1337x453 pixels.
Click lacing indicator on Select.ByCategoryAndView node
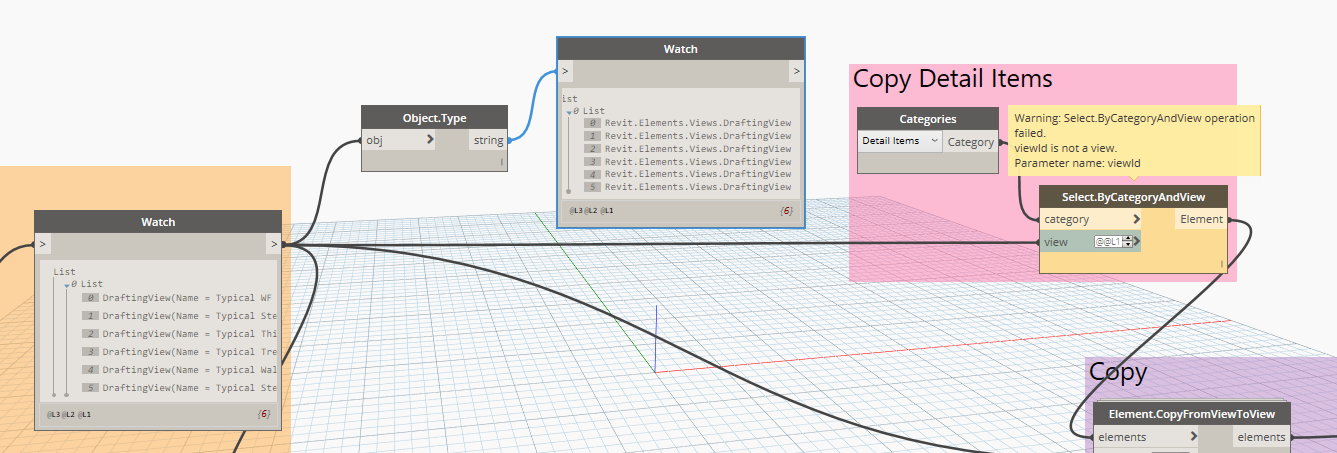click(x=1221, y=264)
